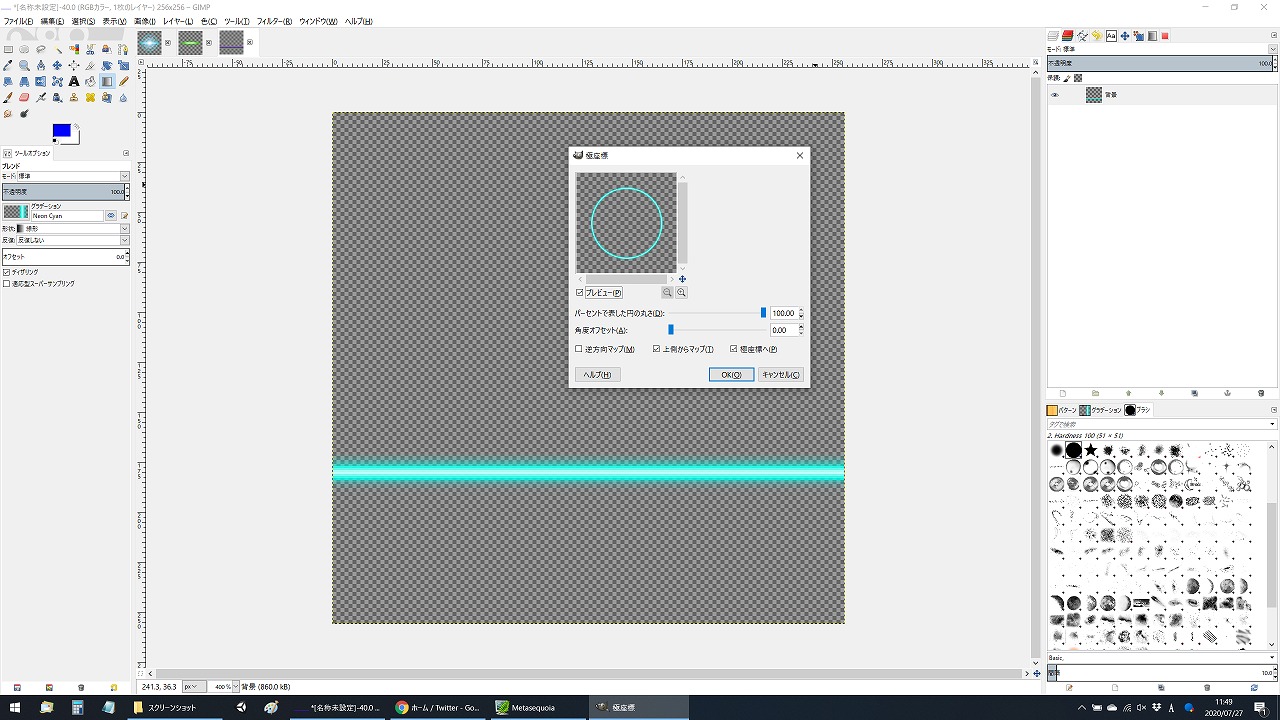Open brushes dock tab configuration menu

[x=1273, y=410]
